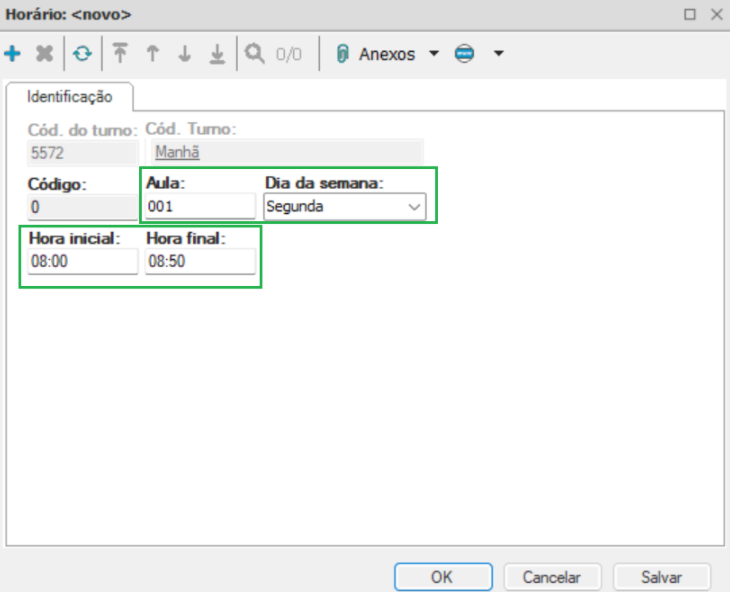The width and height of the screenshot is (730, 592).
Task: Click the Cancelar button
Action: click(553, 577)
